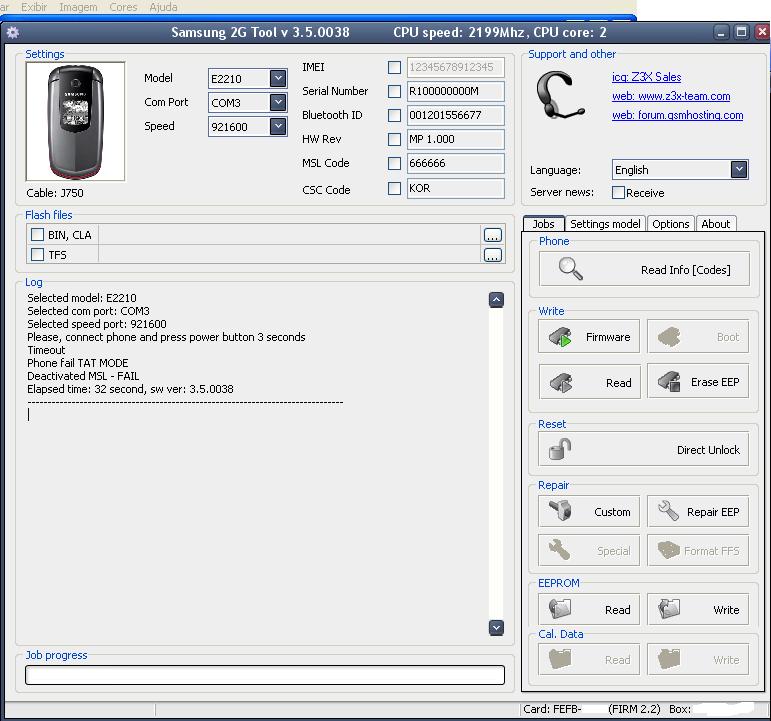The image size is (771, 721).
Task: Click the Read Info [Codes] button
Action: (x=644, y=269)
